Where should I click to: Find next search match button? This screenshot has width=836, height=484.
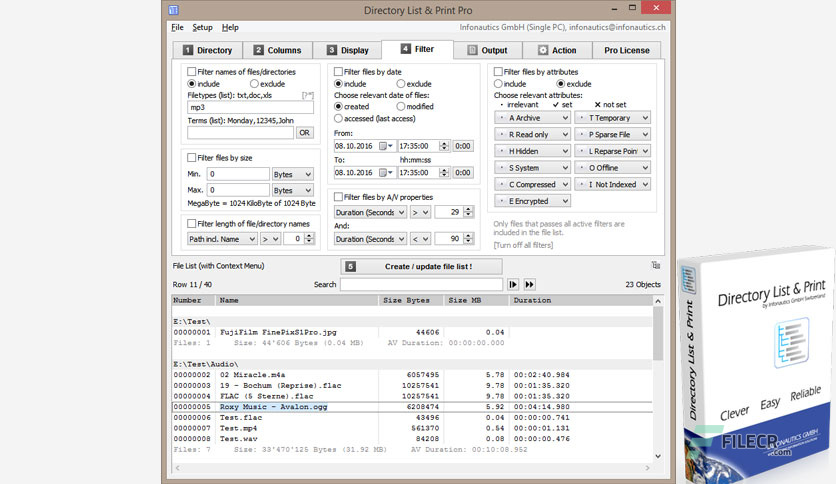513,285
